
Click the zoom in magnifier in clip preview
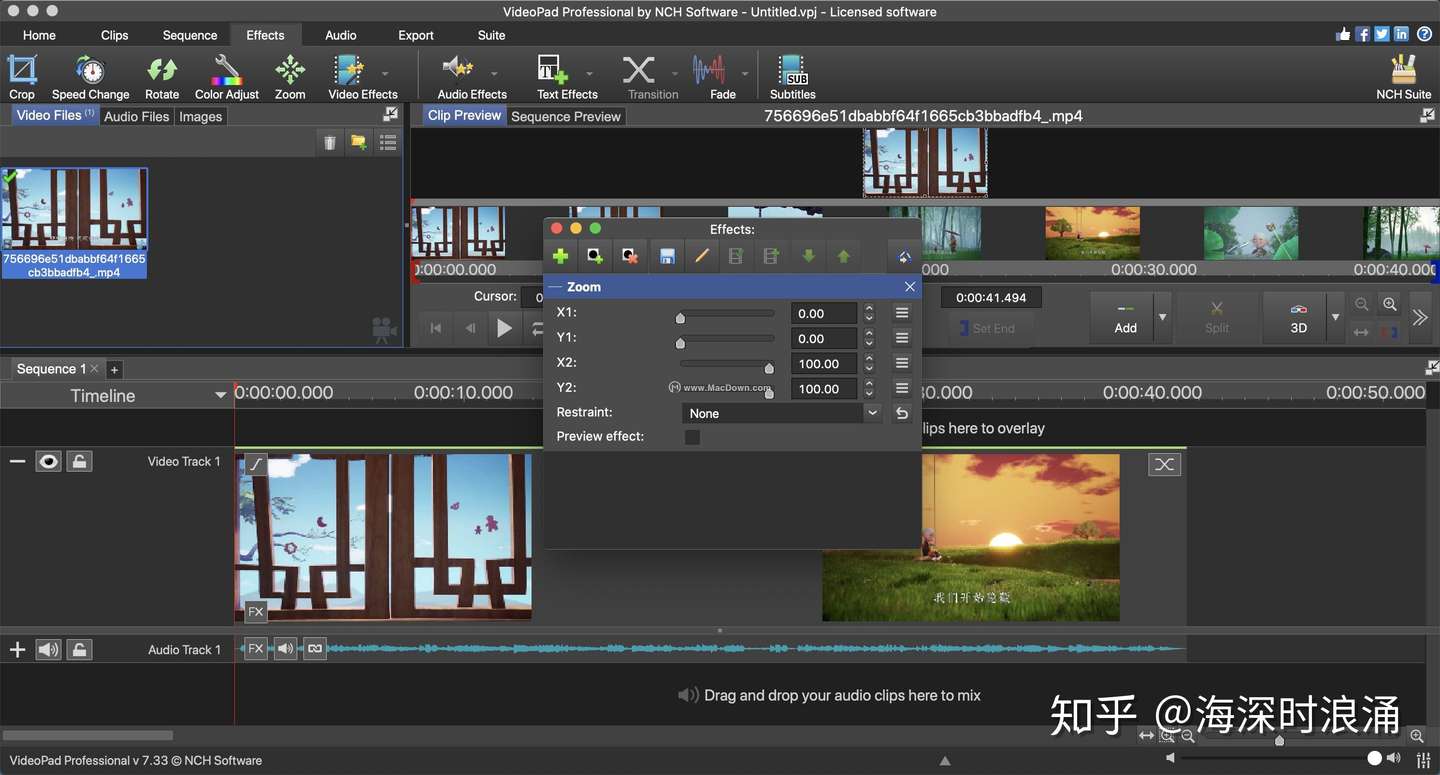(x=1390, y=304)
